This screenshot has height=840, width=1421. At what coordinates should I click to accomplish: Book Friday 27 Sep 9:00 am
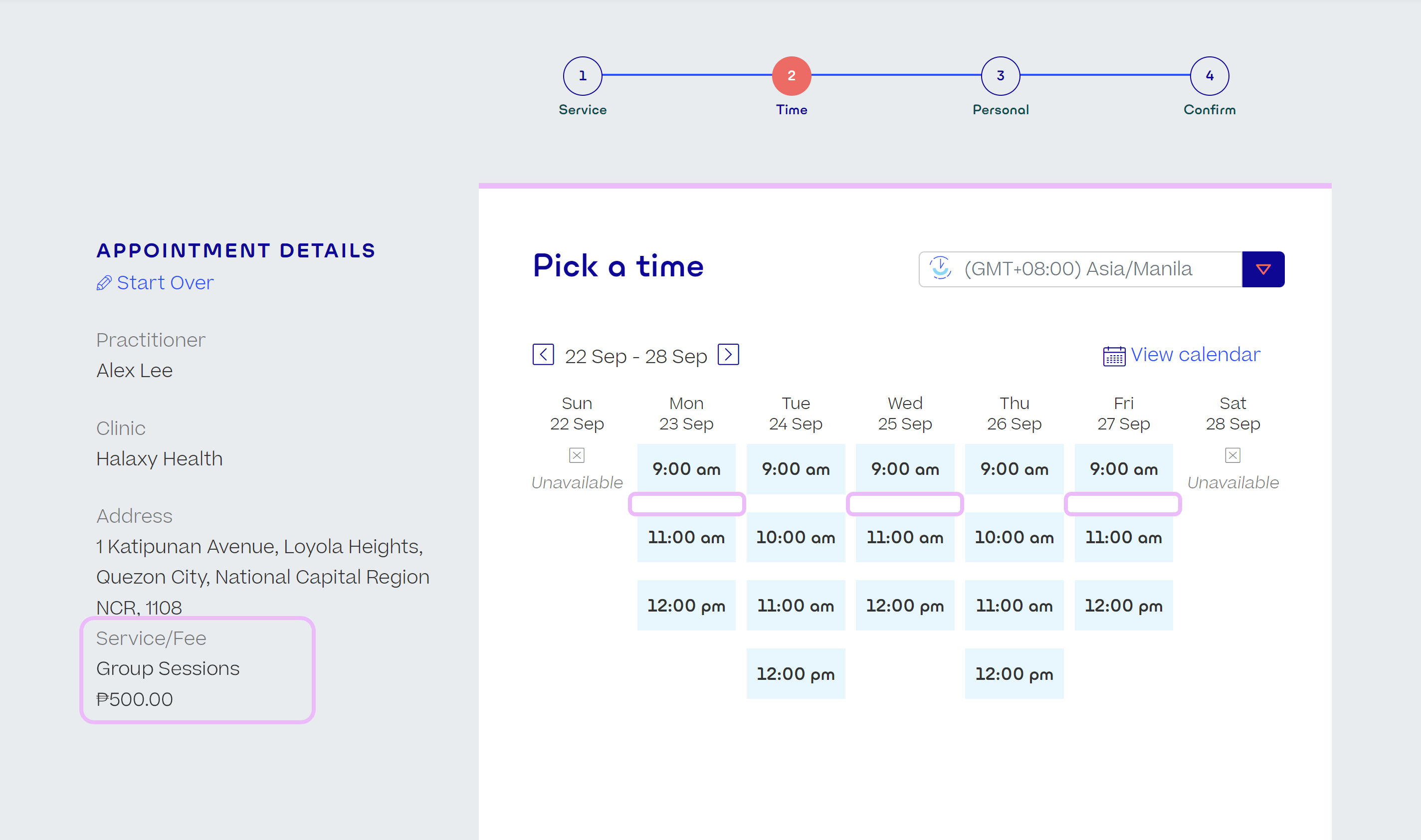tap(1123, 469)
